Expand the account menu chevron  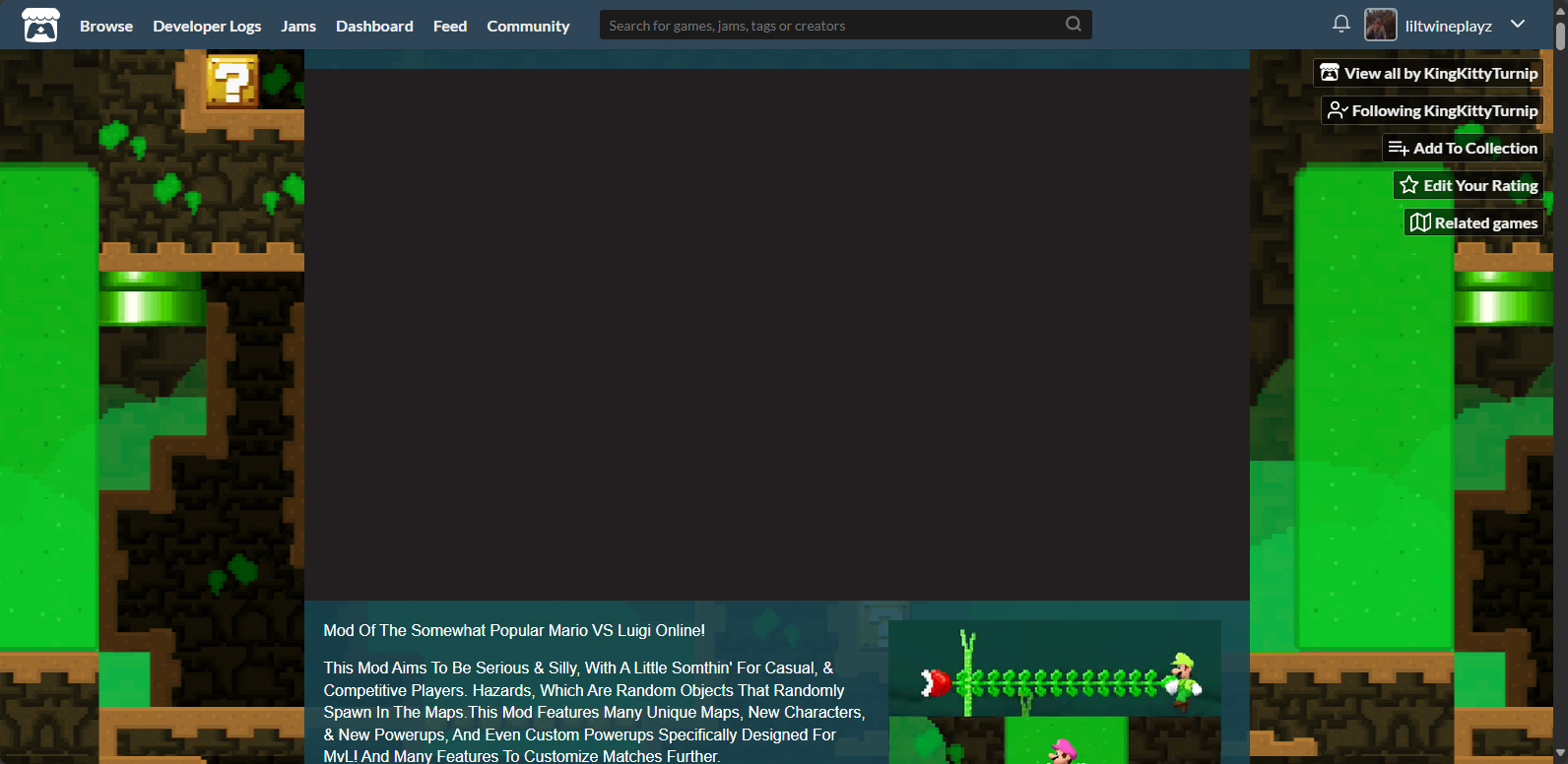point(1518,24)
